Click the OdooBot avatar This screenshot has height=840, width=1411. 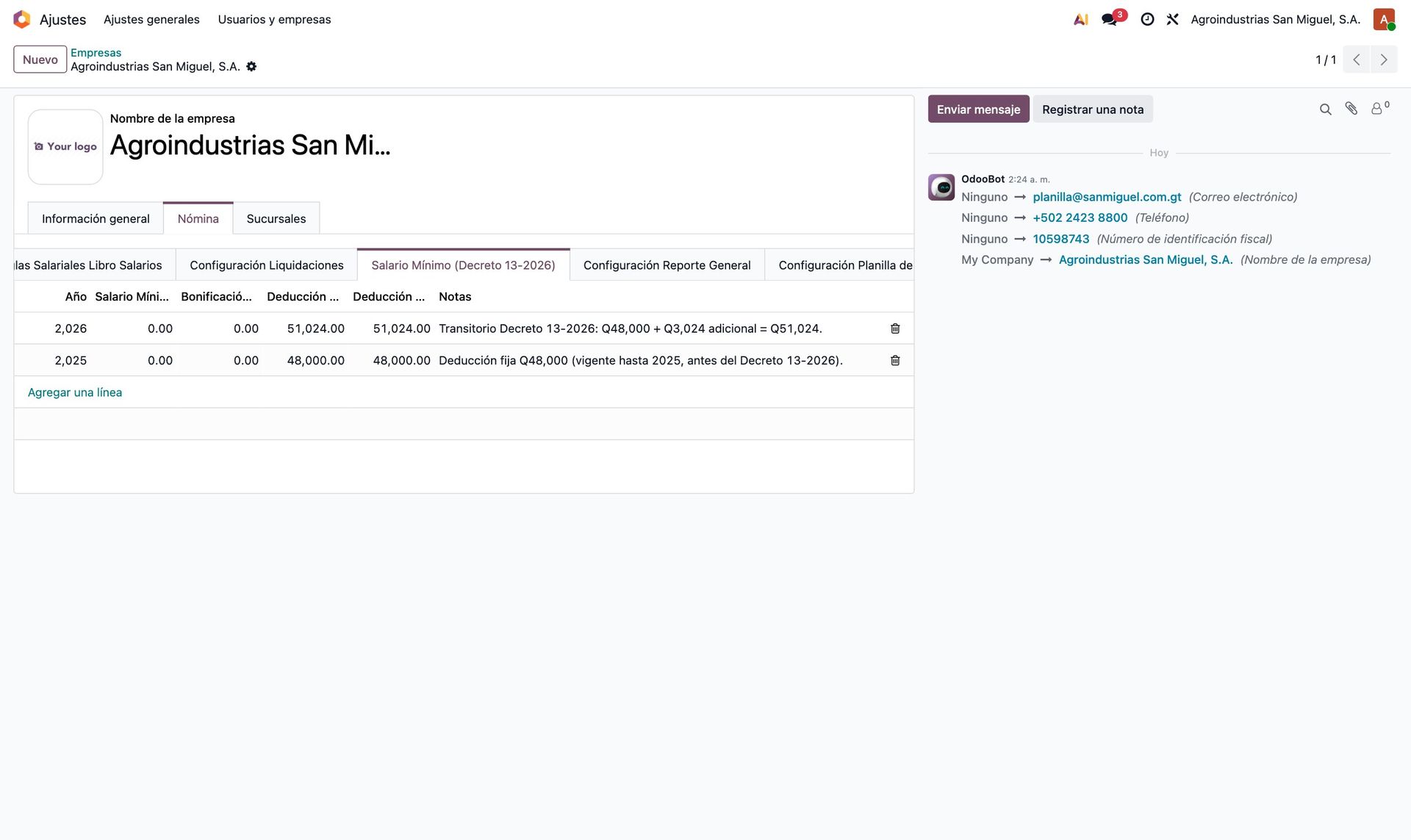941,187
